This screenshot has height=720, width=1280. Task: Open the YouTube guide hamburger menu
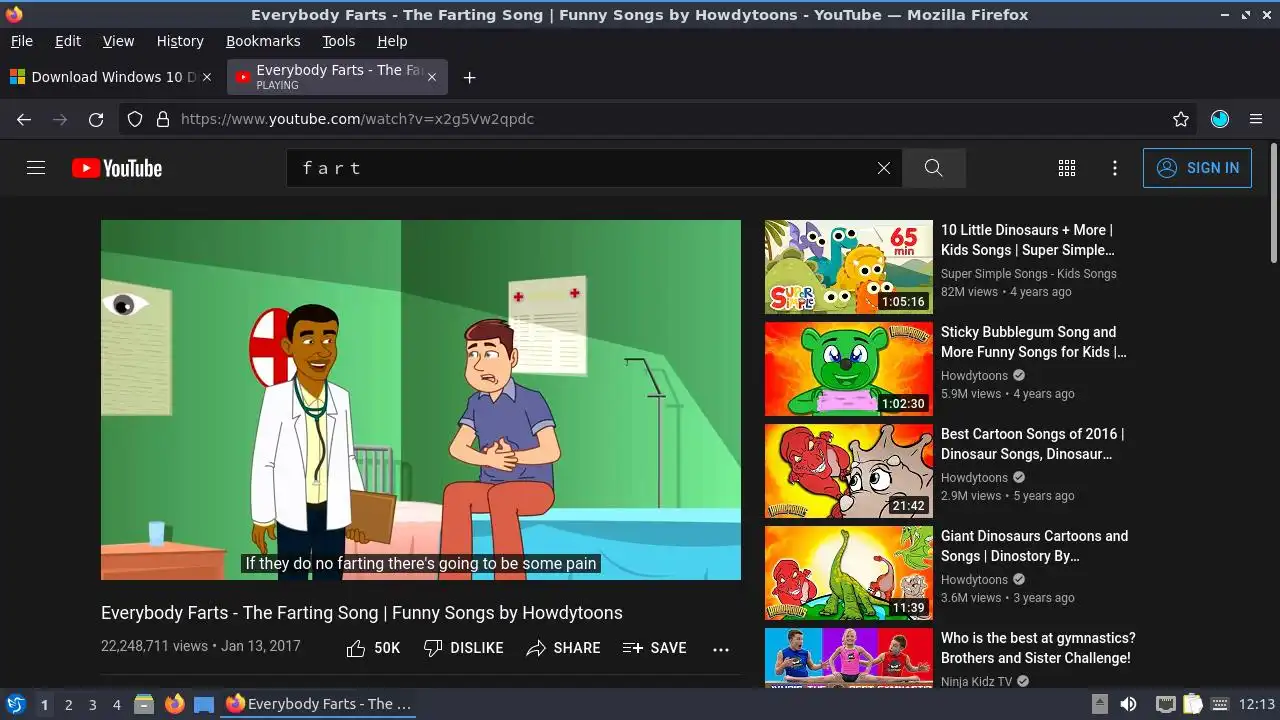[36, 168]
